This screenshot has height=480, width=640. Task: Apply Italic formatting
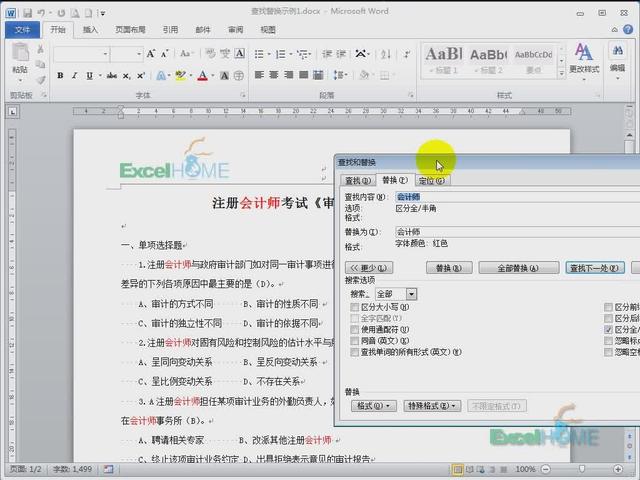74,76
